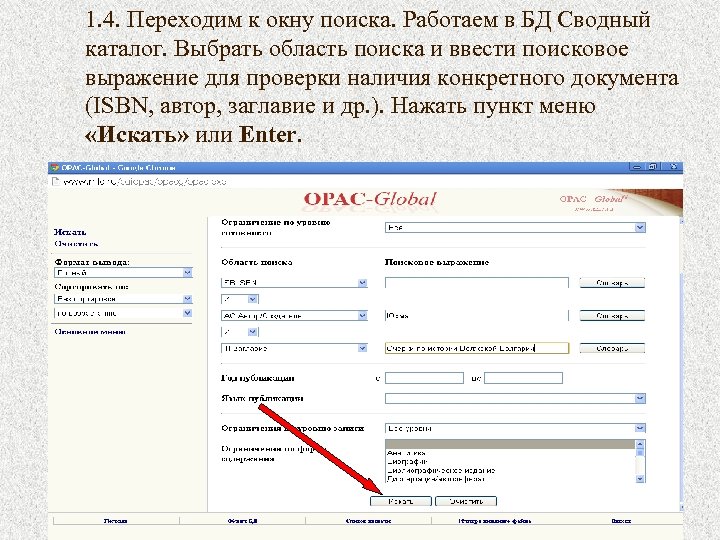Viewport: 720px width, 540px height.
Task: Click title field containing «Очерки по истории»
Action: (x=477, y=349)
